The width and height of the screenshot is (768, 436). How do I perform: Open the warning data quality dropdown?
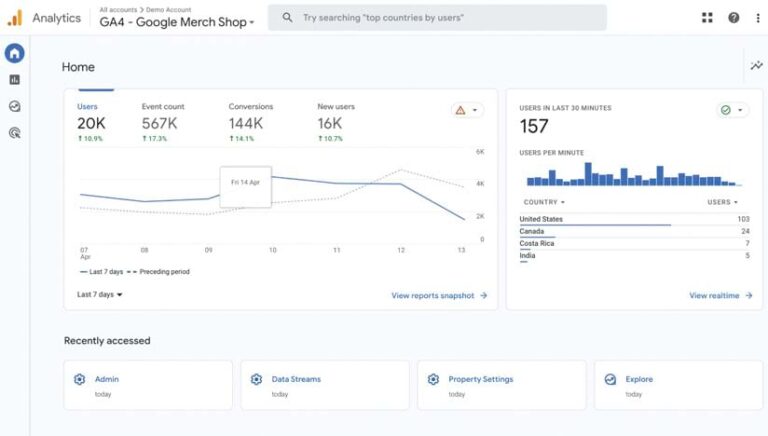[467, 110]
